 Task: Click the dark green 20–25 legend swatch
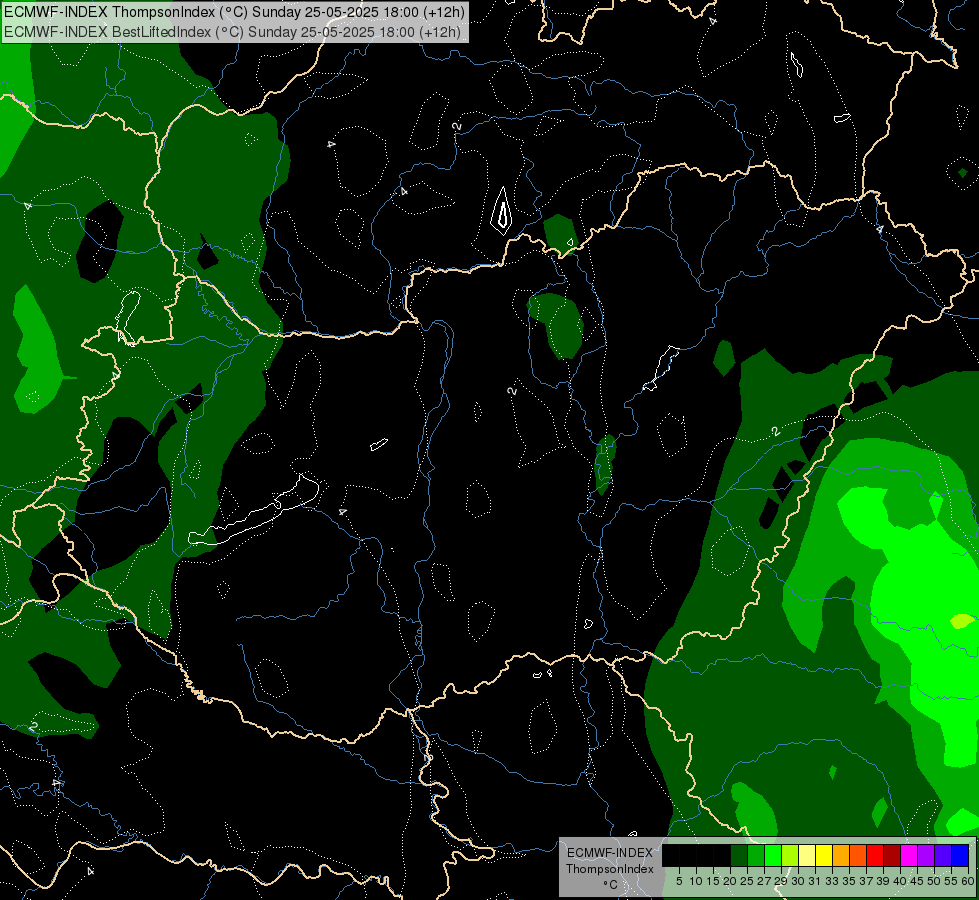[739, 855]
